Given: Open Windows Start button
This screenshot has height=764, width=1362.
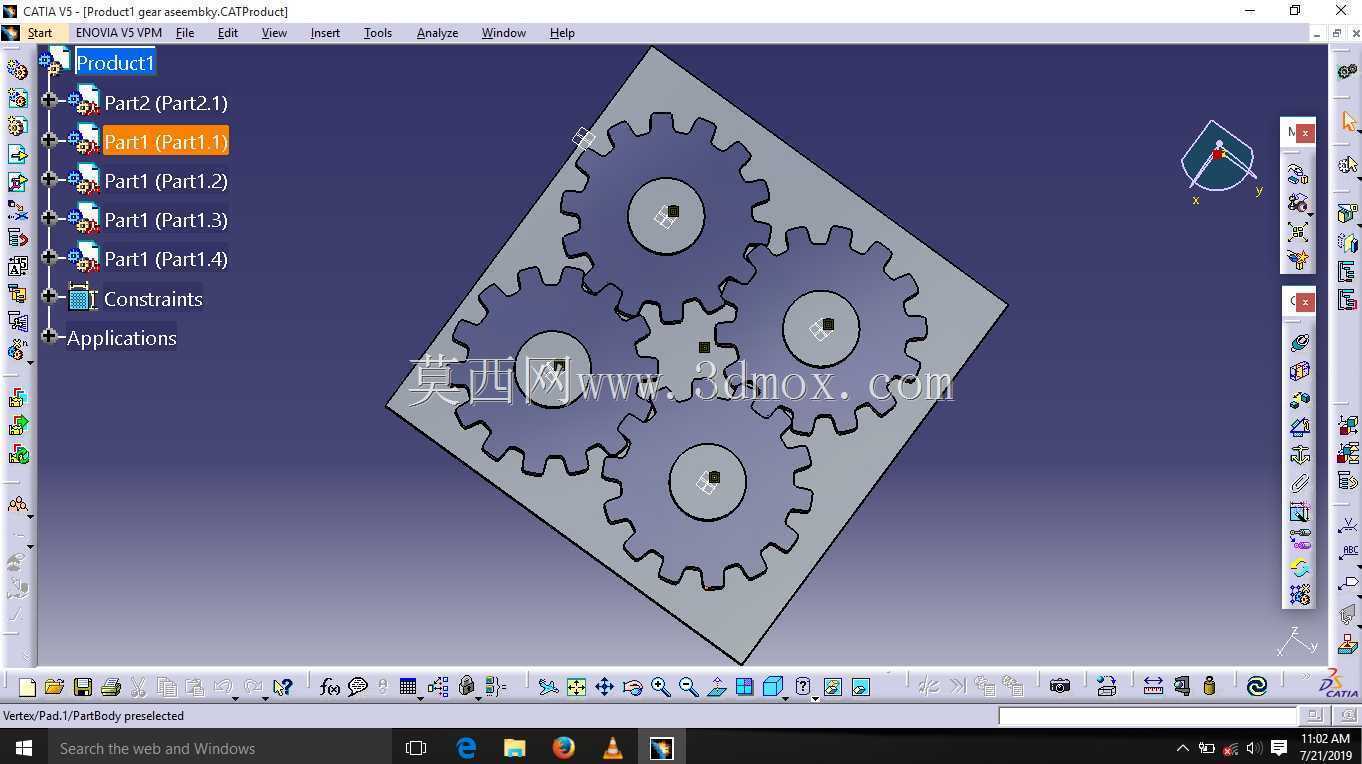Looking at the screenshot, I should pos(23,747).
